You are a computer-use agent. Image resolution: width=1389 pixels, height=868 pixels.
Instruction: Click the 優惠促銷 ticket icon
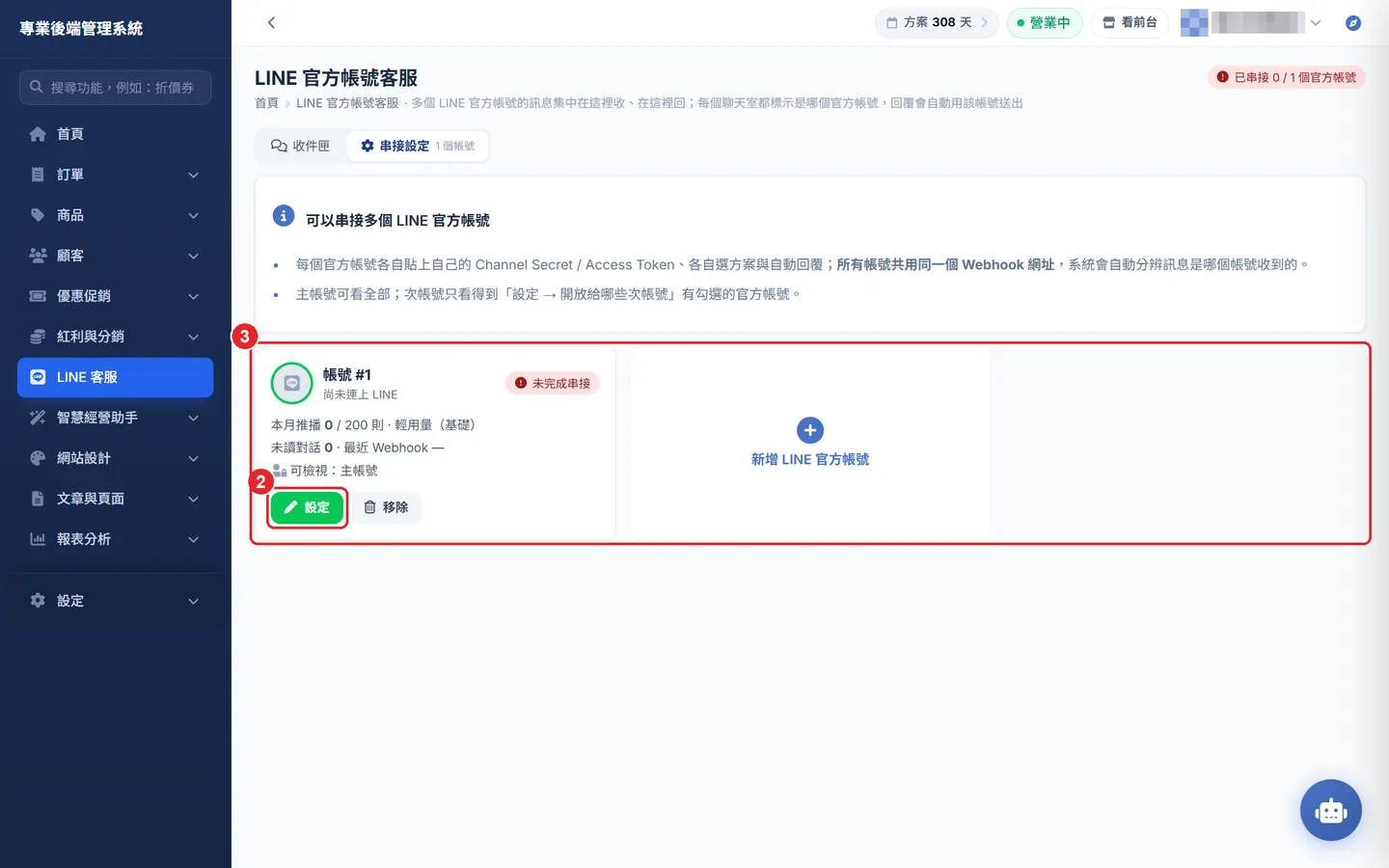point(38,296)
